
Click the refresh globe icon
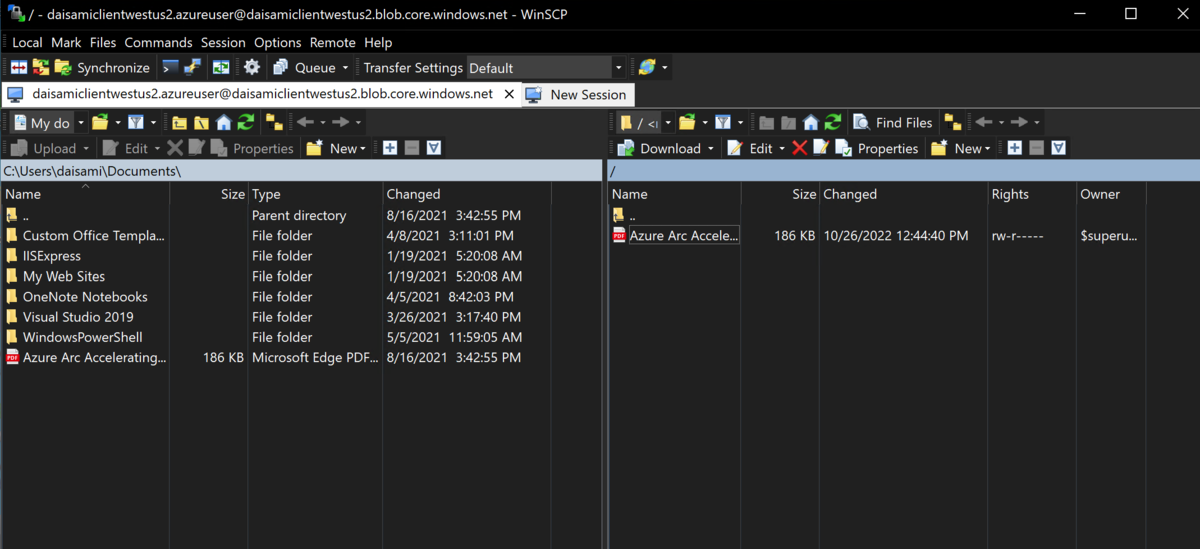[x=647, y=68]
